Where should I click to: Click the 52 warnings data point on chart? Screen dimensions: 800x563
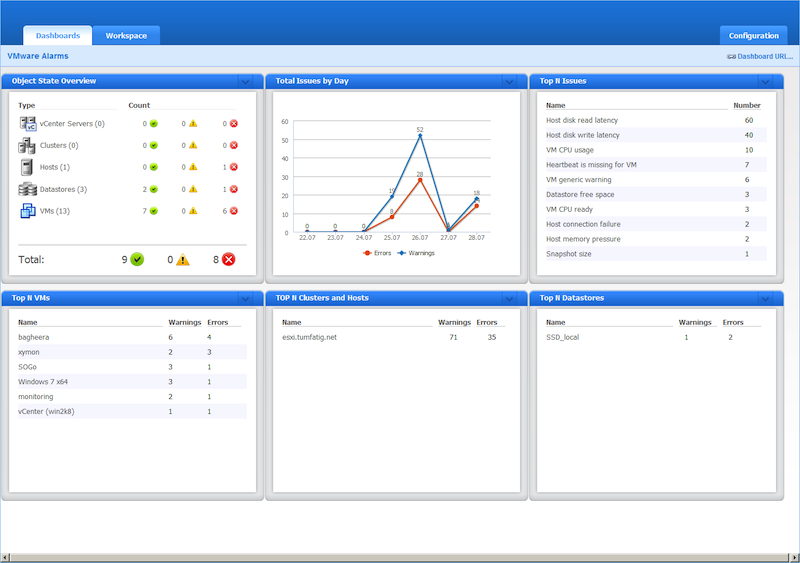coord(420,136)
